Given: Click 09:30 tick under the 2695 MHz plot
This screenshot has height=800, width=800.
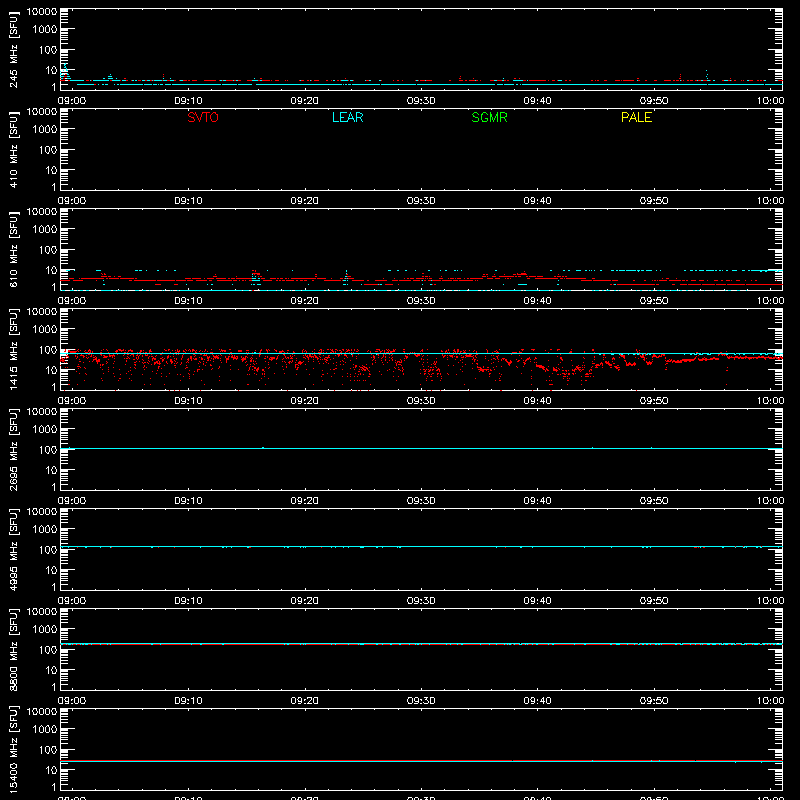Looking at the screenshot, I should click(421, 501).
